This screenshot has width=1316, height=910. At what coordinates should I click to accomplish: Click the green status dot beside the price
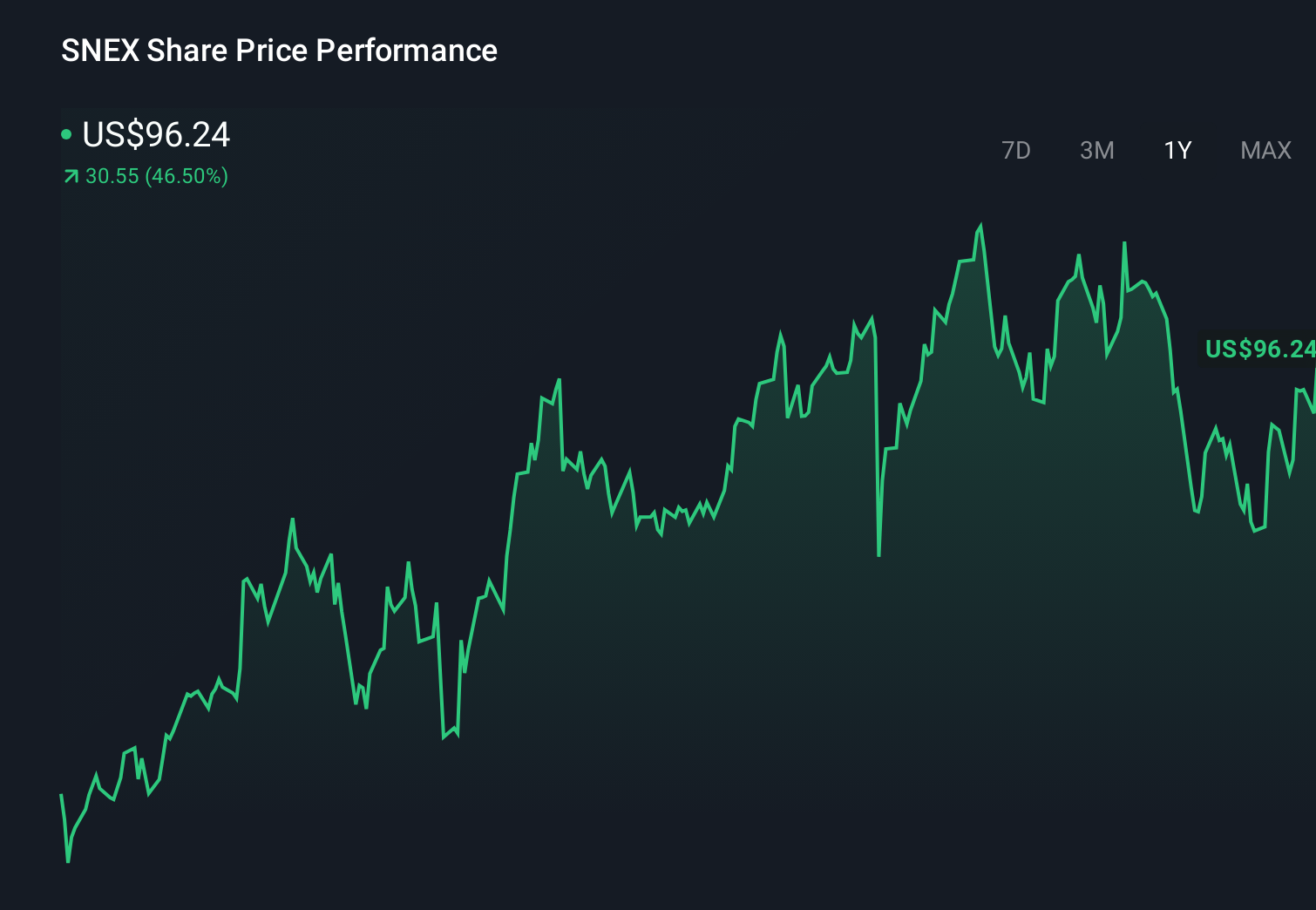point(66,135)
